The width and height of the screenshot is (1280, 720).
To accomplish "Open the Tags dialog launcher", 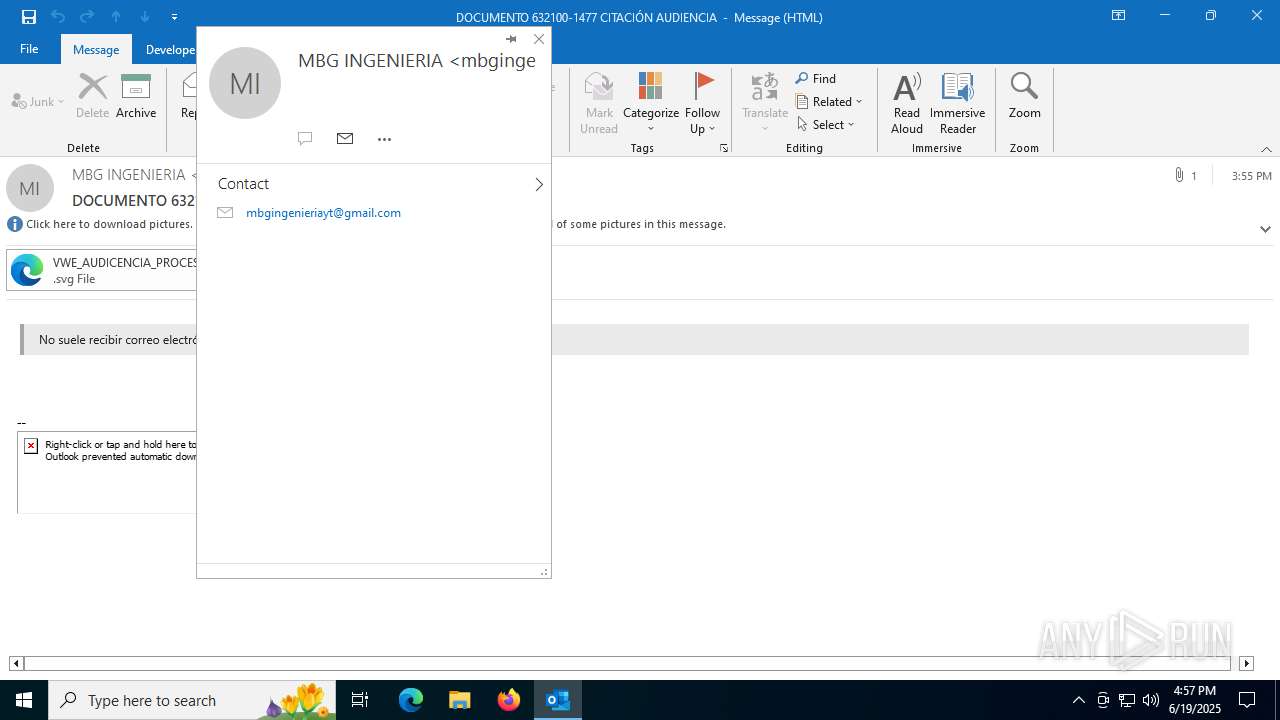I will [x=724, y=148].
